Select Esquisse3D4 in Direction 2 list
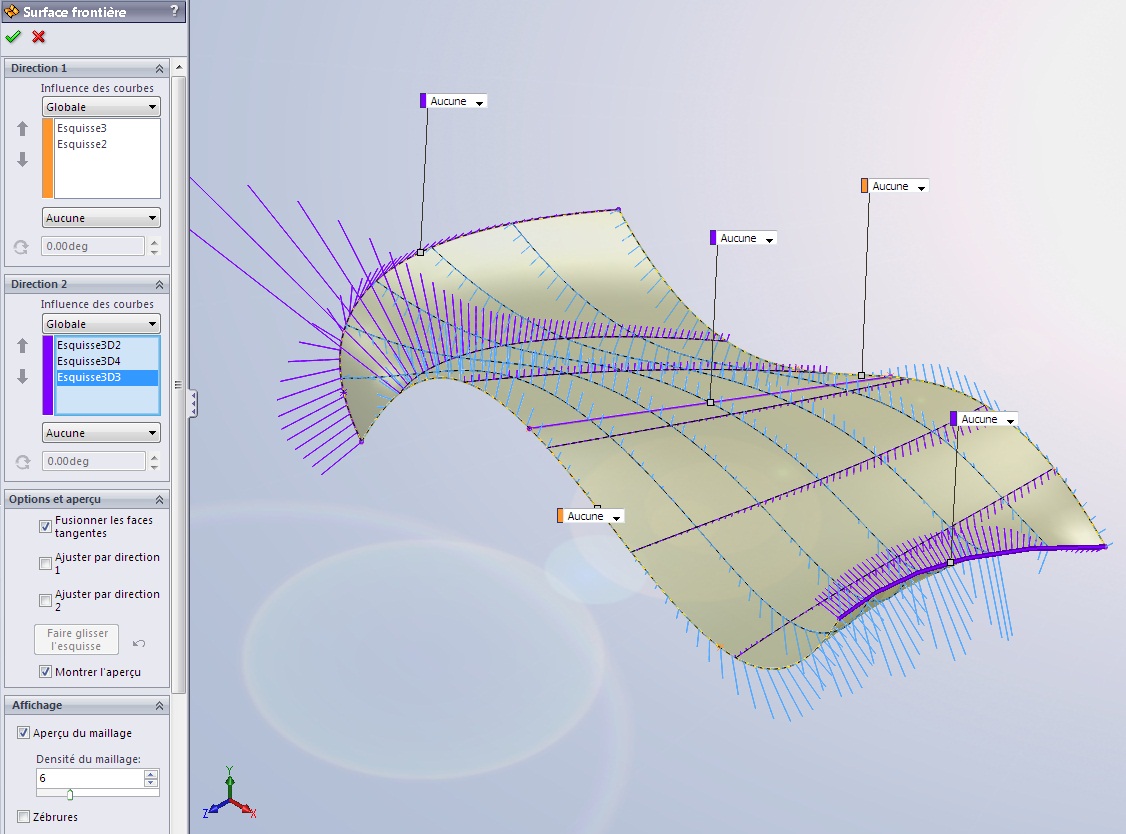This screenshot has height=834, width=1126. 89,361
